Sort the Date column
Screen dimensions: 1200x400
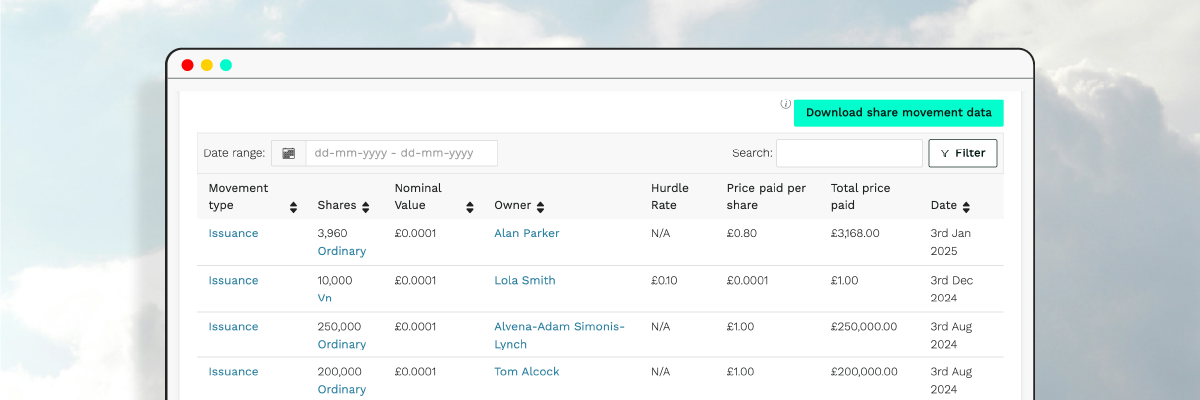[967, 207]
